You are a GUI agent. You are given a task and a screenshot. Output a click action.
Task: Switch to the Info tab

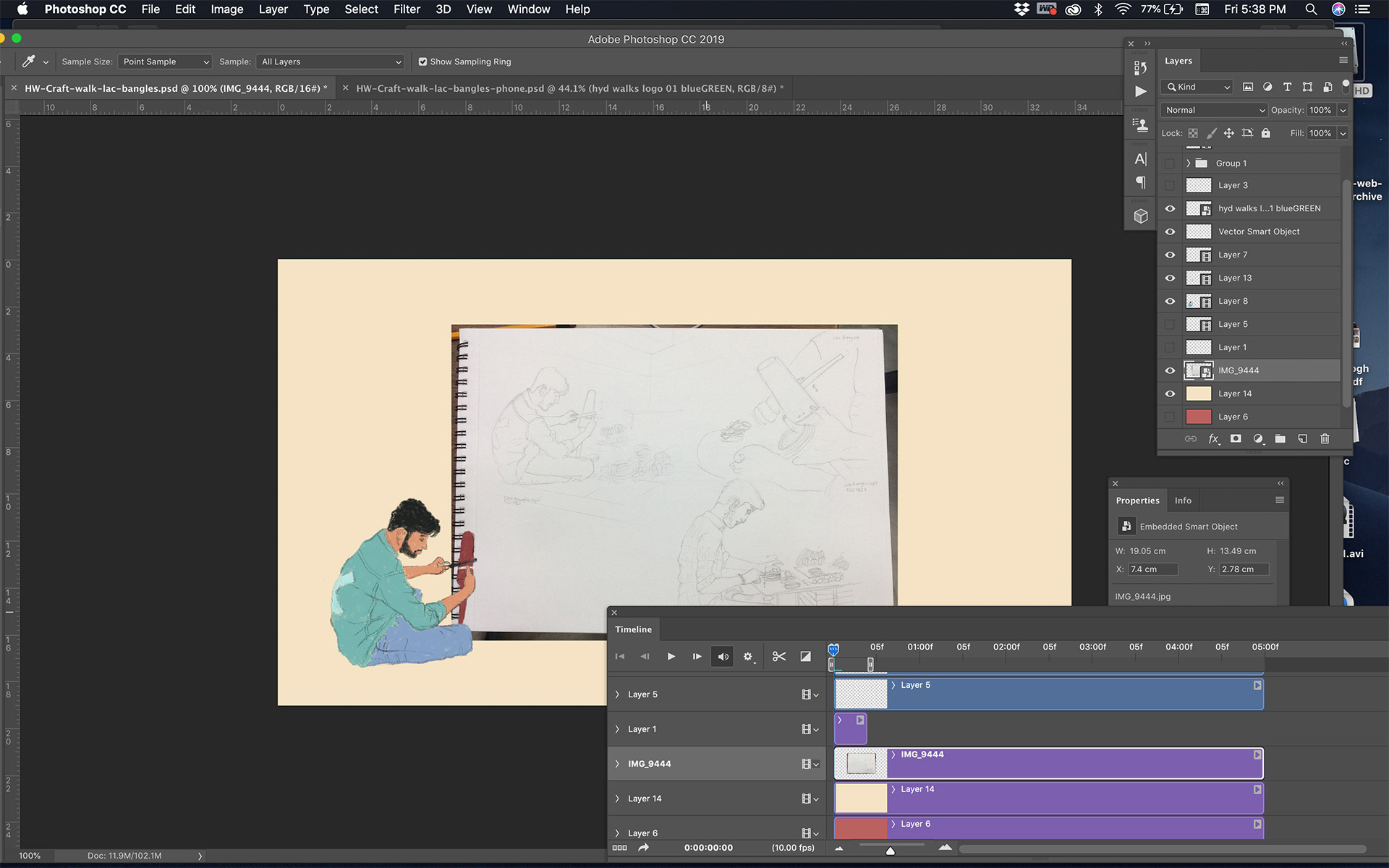click(1183, 501)
